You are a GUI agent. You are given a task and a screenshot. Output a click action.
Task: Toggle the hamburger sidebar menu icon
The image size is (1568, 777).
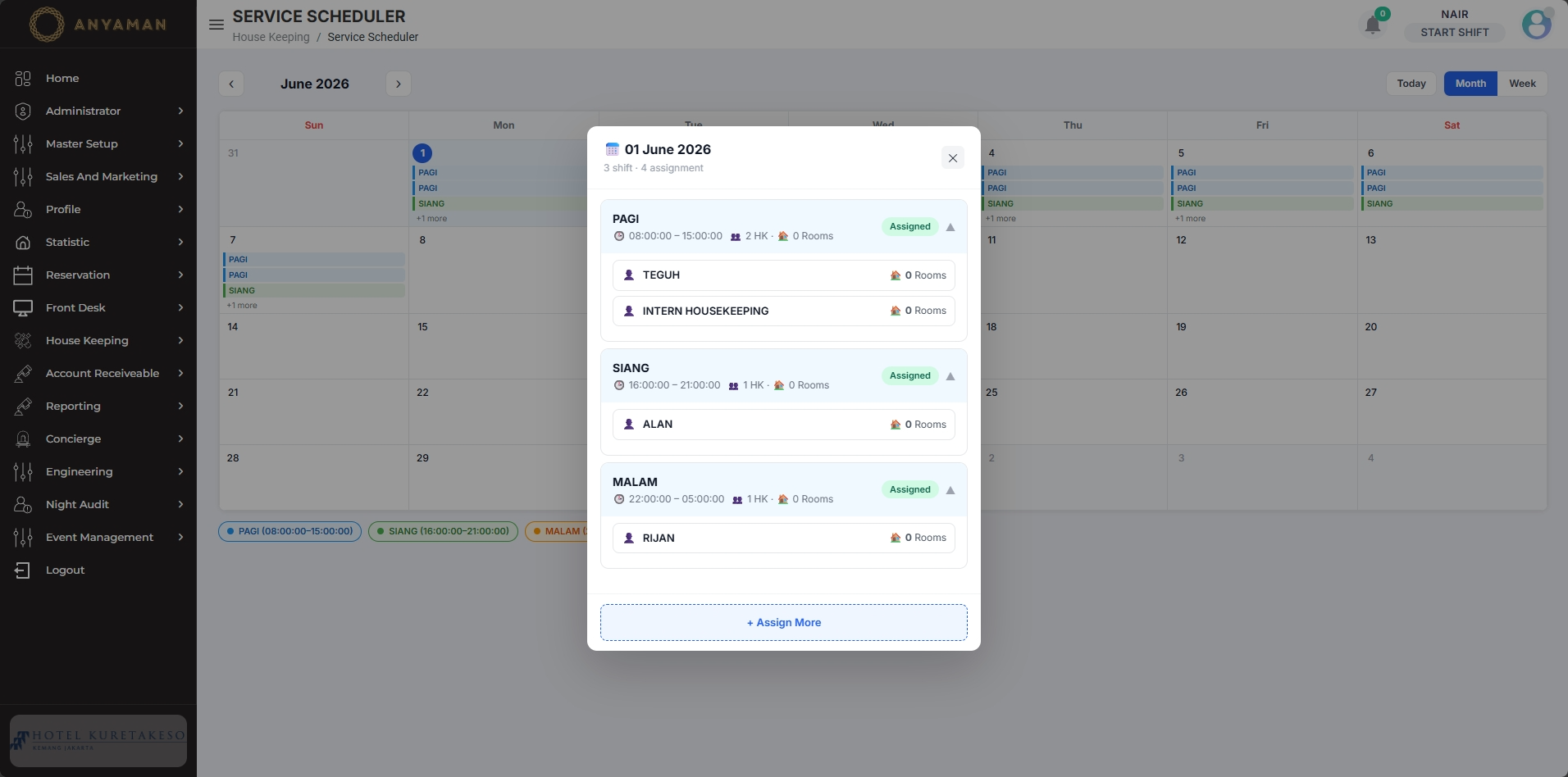click(x=217, y=25)
